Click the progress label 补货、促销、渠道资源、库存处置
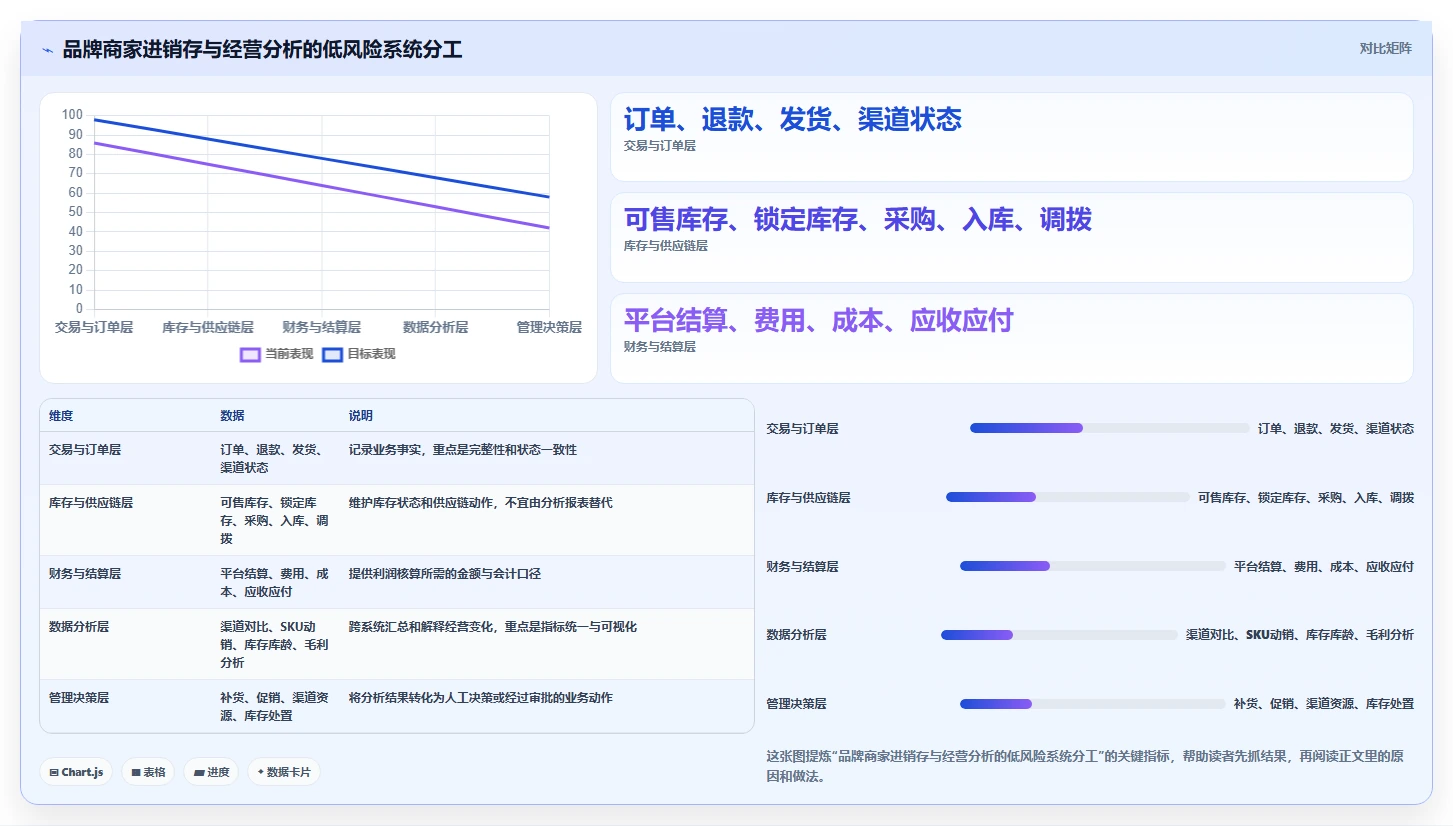1453x826 pixels. click(x=1324, y=704)
